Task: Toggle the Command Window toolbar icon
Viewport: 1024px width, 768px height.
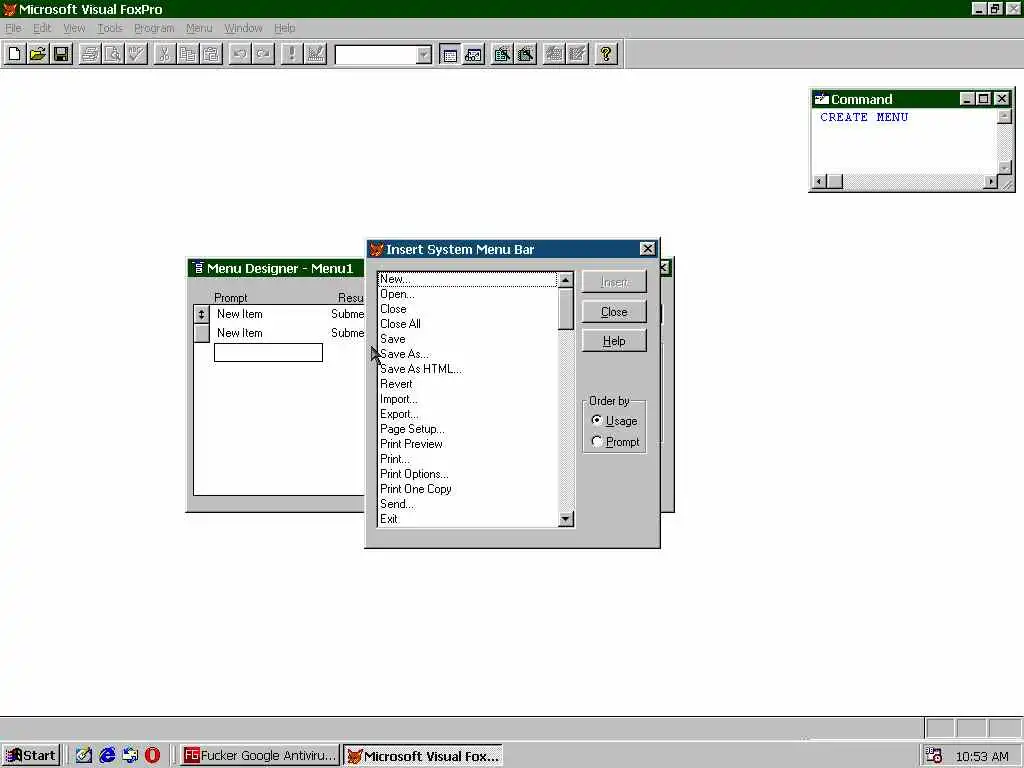Action: point(450,54)
